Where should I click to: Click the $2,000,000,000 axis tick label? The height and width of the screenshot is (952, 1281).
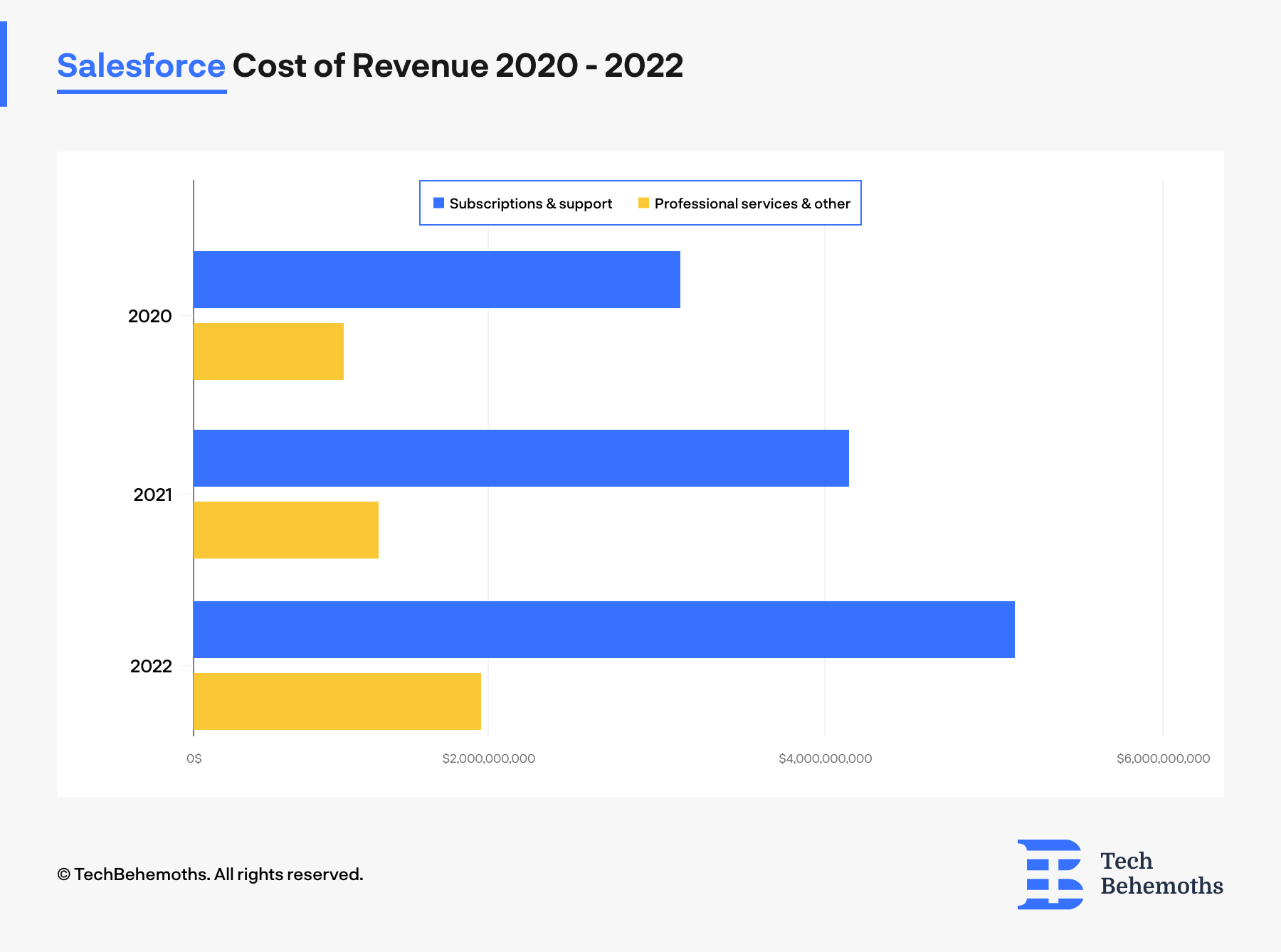[489, 758]
